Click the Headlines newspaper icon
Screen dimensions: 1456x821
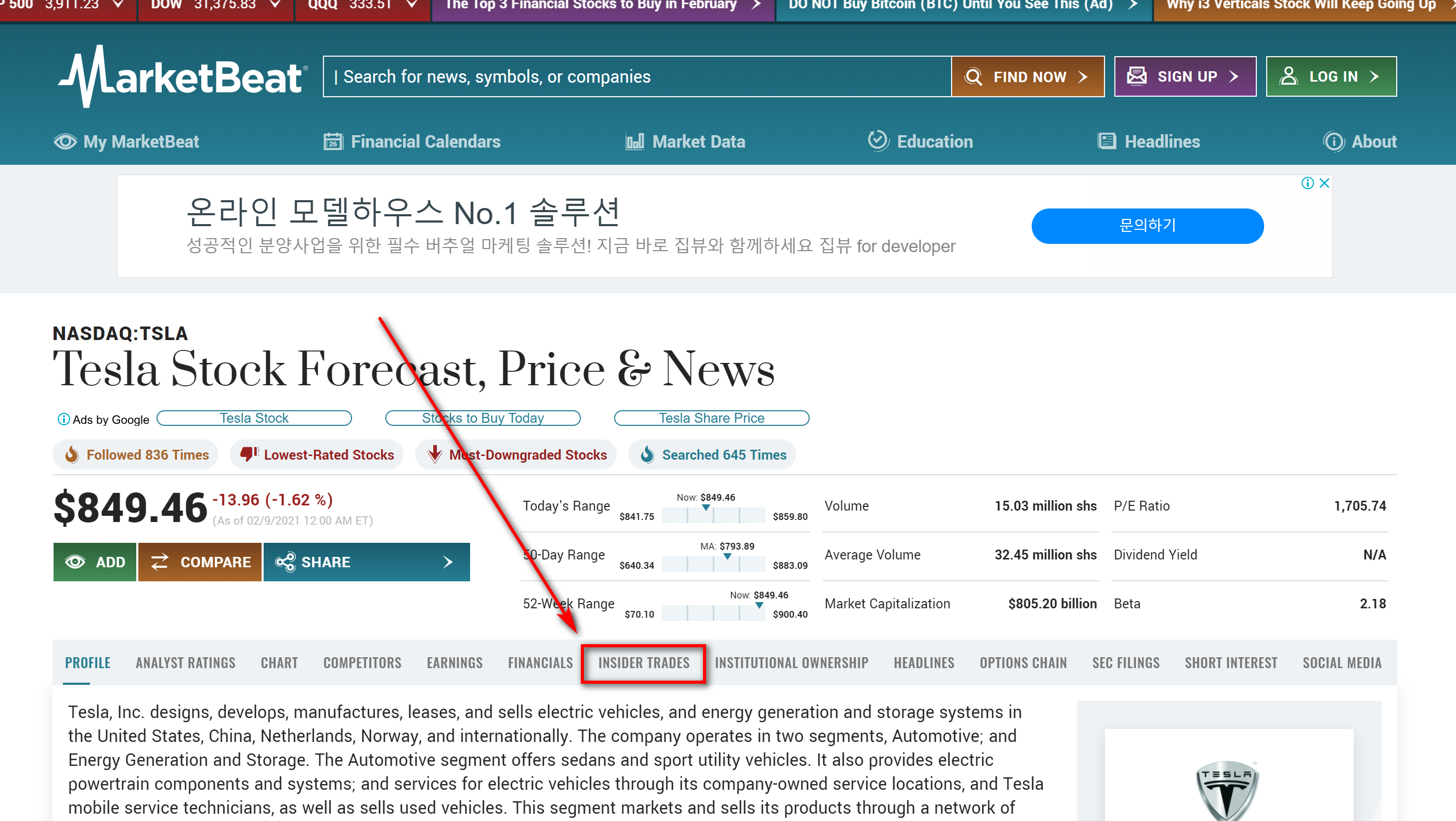[1107, 141]
